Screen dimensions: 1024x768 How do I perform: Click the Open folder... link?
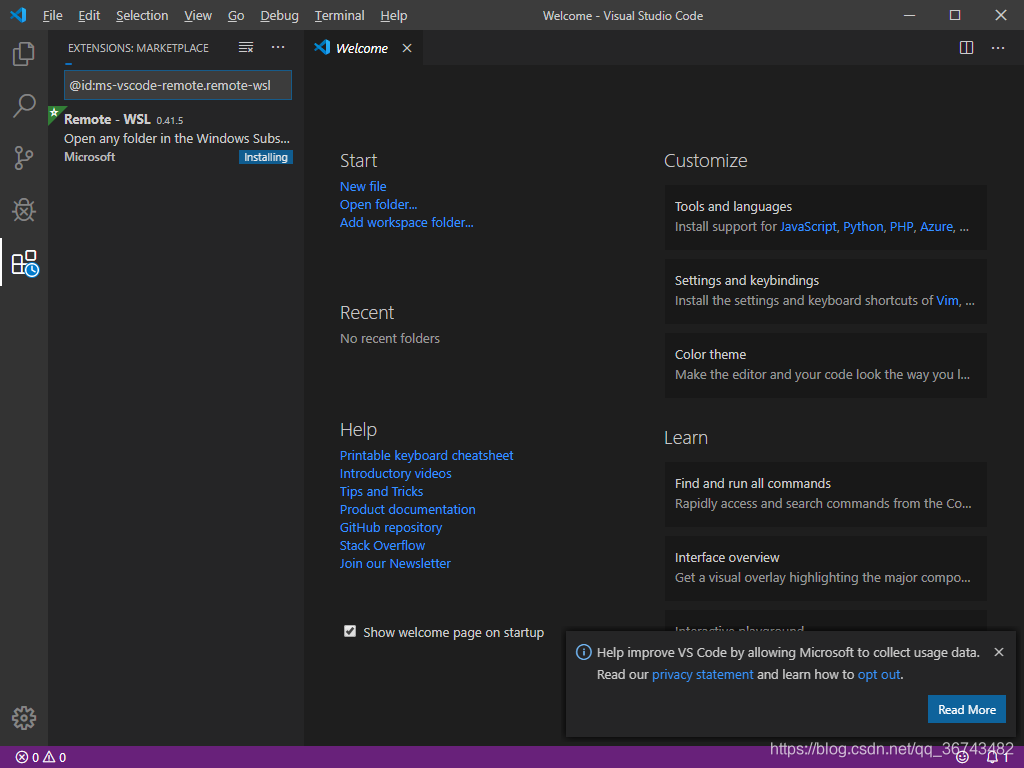coord(378,204)
